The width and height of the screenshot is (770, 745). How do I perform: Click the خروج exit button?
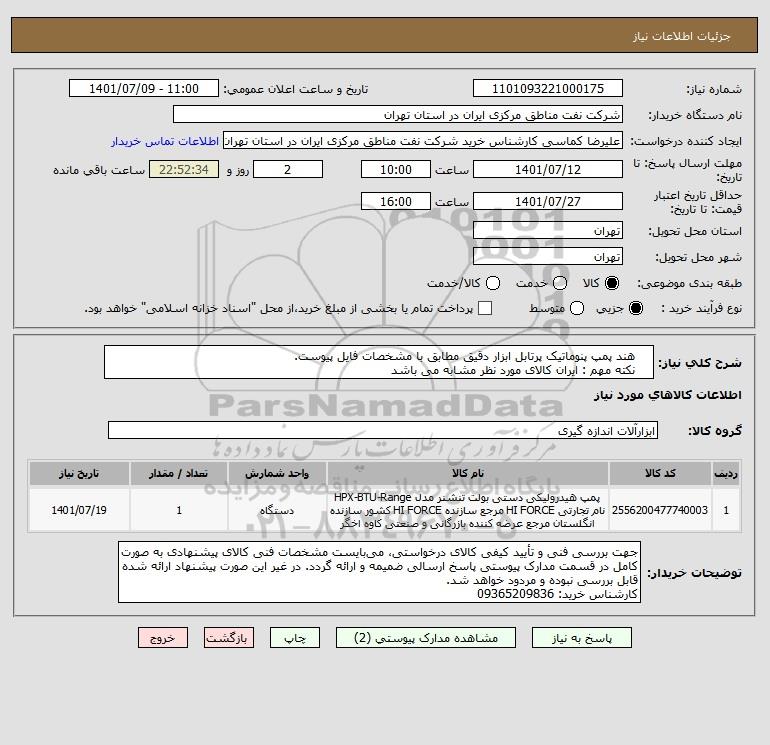[x=163, y=638]
